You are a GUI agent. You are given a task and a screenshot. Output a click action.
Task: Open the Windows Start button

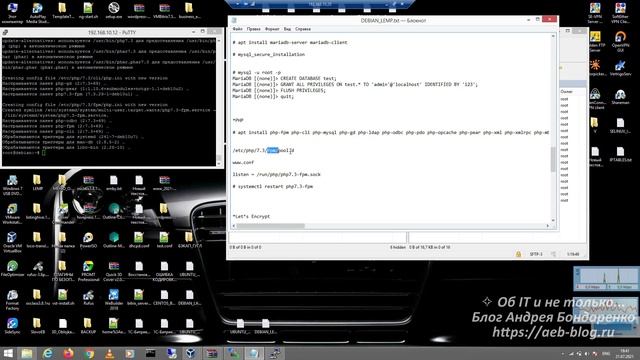8,353
